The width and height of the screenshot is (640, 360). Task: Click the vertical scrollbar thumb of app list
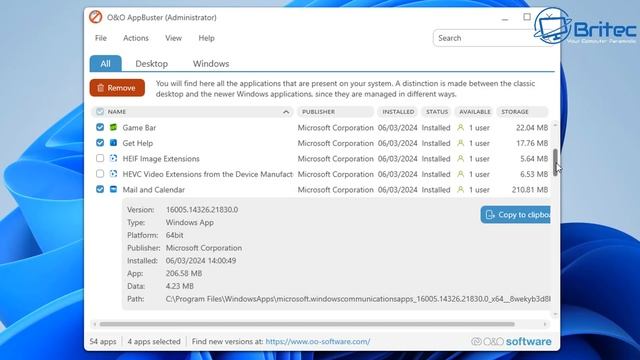pos(555,162)
